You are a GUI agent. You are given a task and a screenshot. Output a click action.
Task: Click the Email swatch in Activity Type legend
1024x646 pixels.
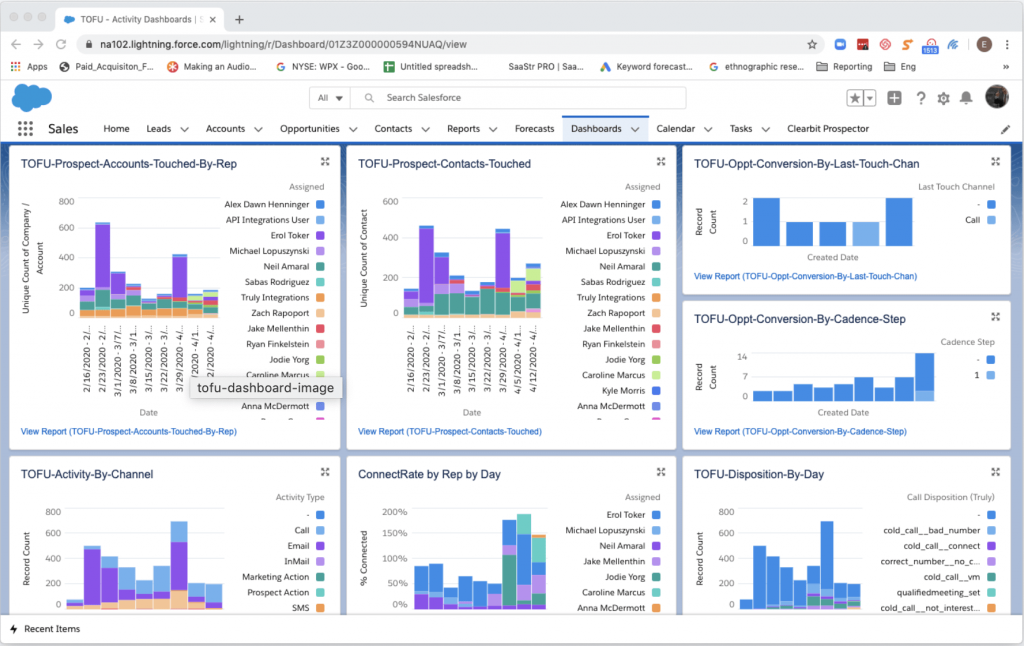tap(321, 545)
